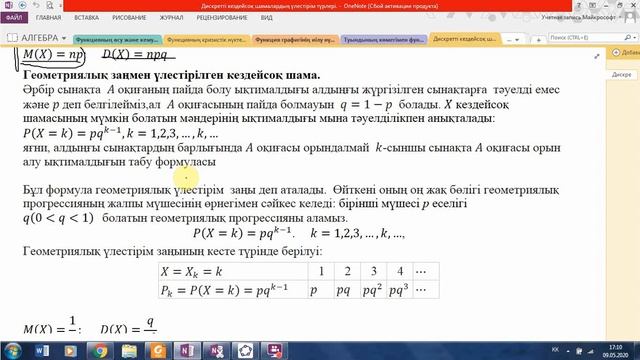Click the search magnifier icon
640x360 pixels.
click(627, 38)
